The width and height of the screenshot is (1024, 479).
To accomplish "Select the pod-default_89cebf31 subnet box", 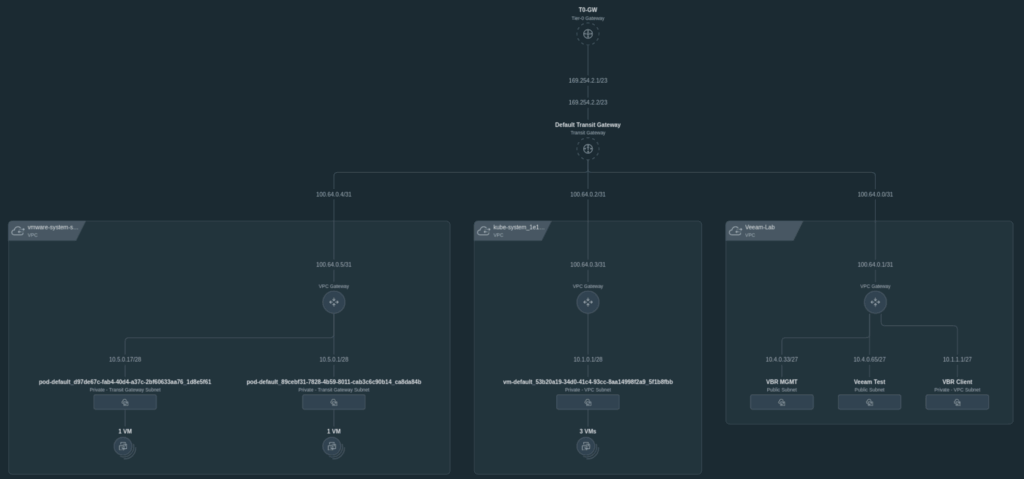I will click(334, 402).
